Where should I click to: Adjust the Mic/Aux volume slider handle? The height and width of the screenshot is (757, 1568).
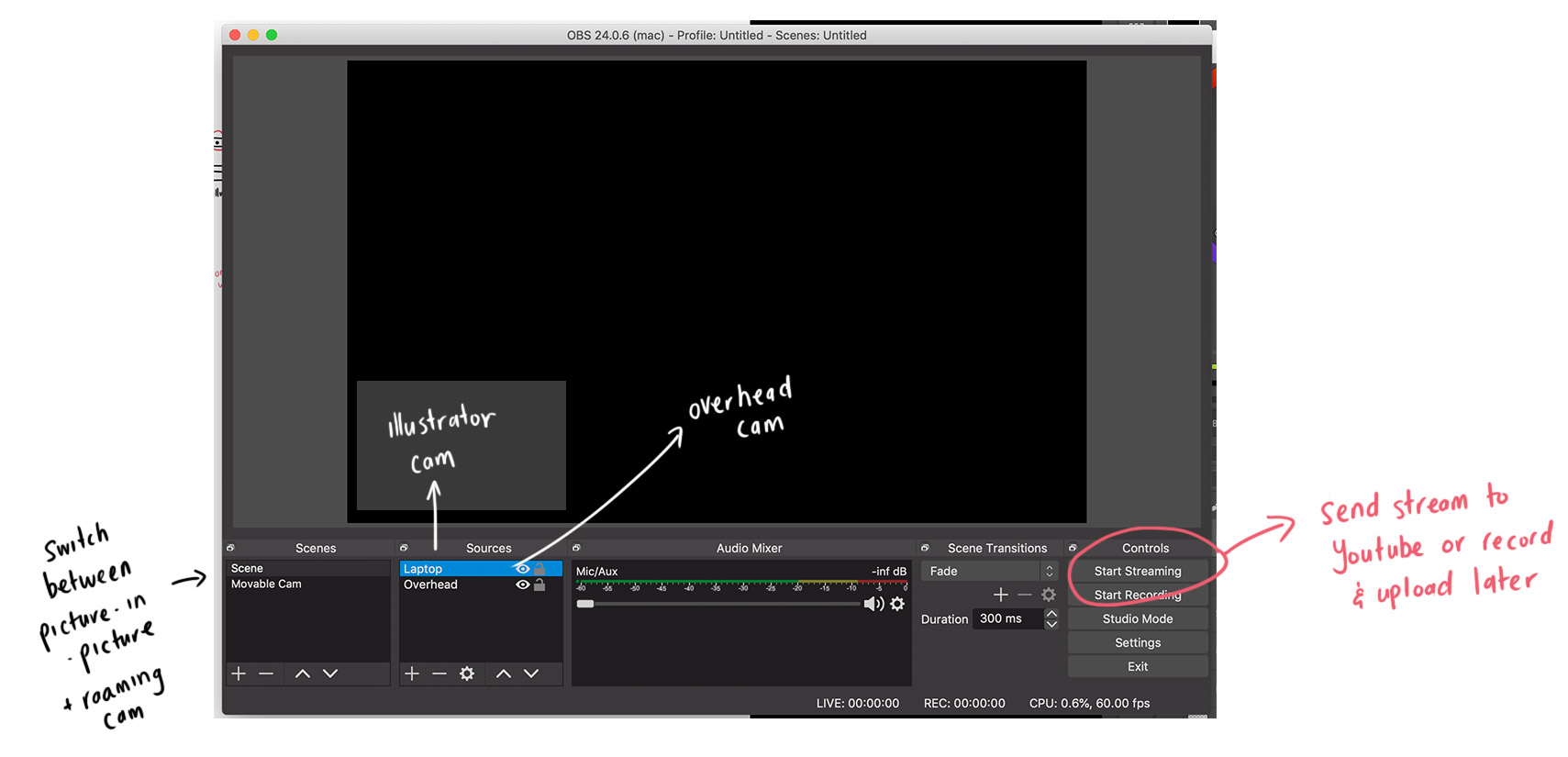click(585, 604)
